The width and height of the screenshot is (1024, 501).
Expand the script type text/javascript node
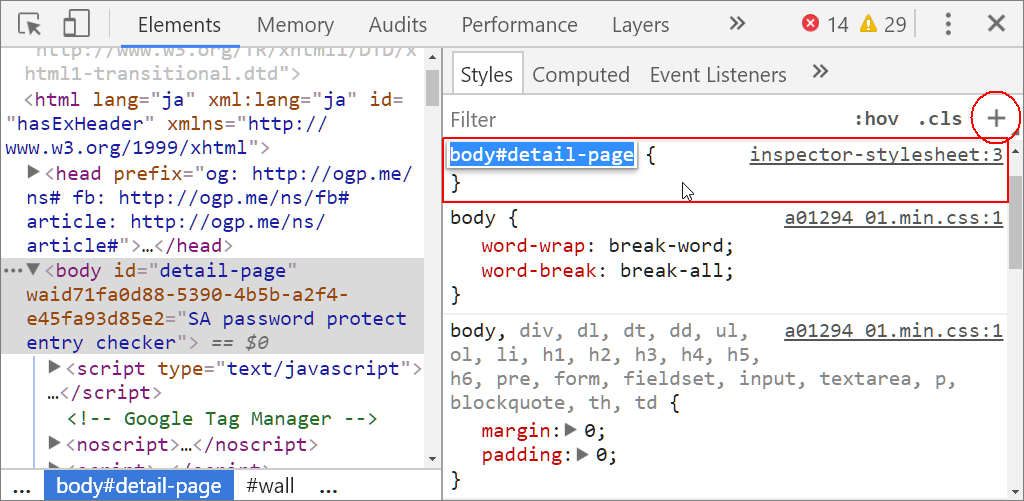click(x=56, y=368)
